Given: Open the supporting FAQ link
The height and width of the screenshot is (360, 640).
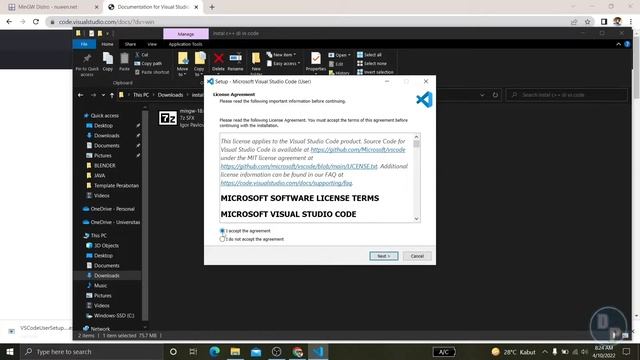Looking at the screenshot, I should [286, 183].
